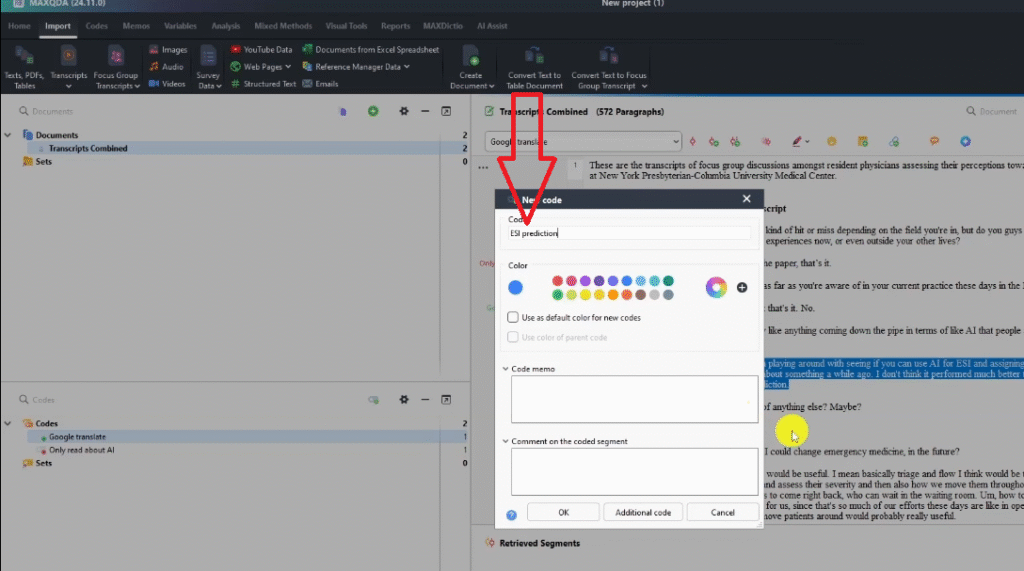Click the Additional code button
The height and width of the screenshot is (571, 1024).
[x=643, y=512]
